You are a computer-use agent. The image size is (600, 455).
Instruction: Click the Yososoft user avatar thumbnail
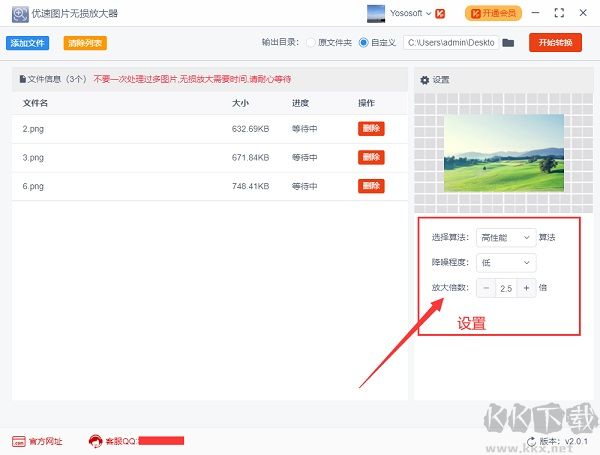point(375,13)
